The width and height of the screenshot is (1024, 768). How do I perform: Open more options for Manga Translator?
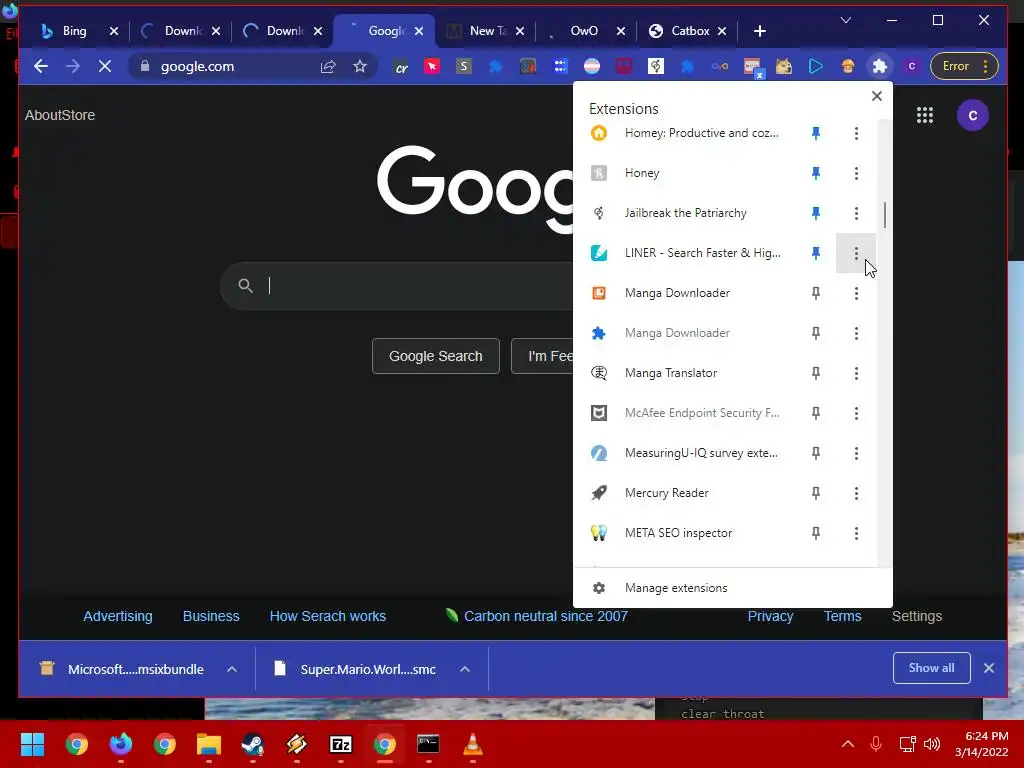click(856, 373)
